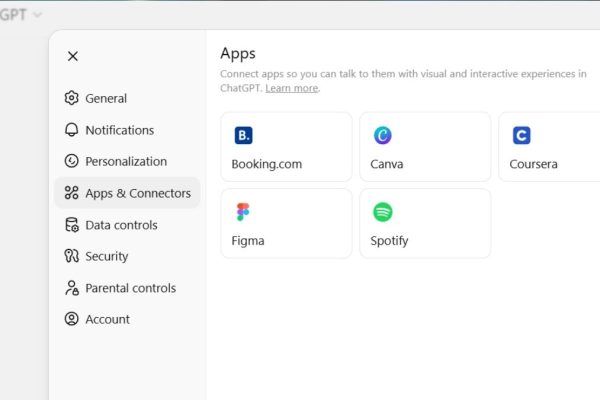Screen dimensions: 600x400
Task: Click the Account profile icon
Action: coord(71,319)
